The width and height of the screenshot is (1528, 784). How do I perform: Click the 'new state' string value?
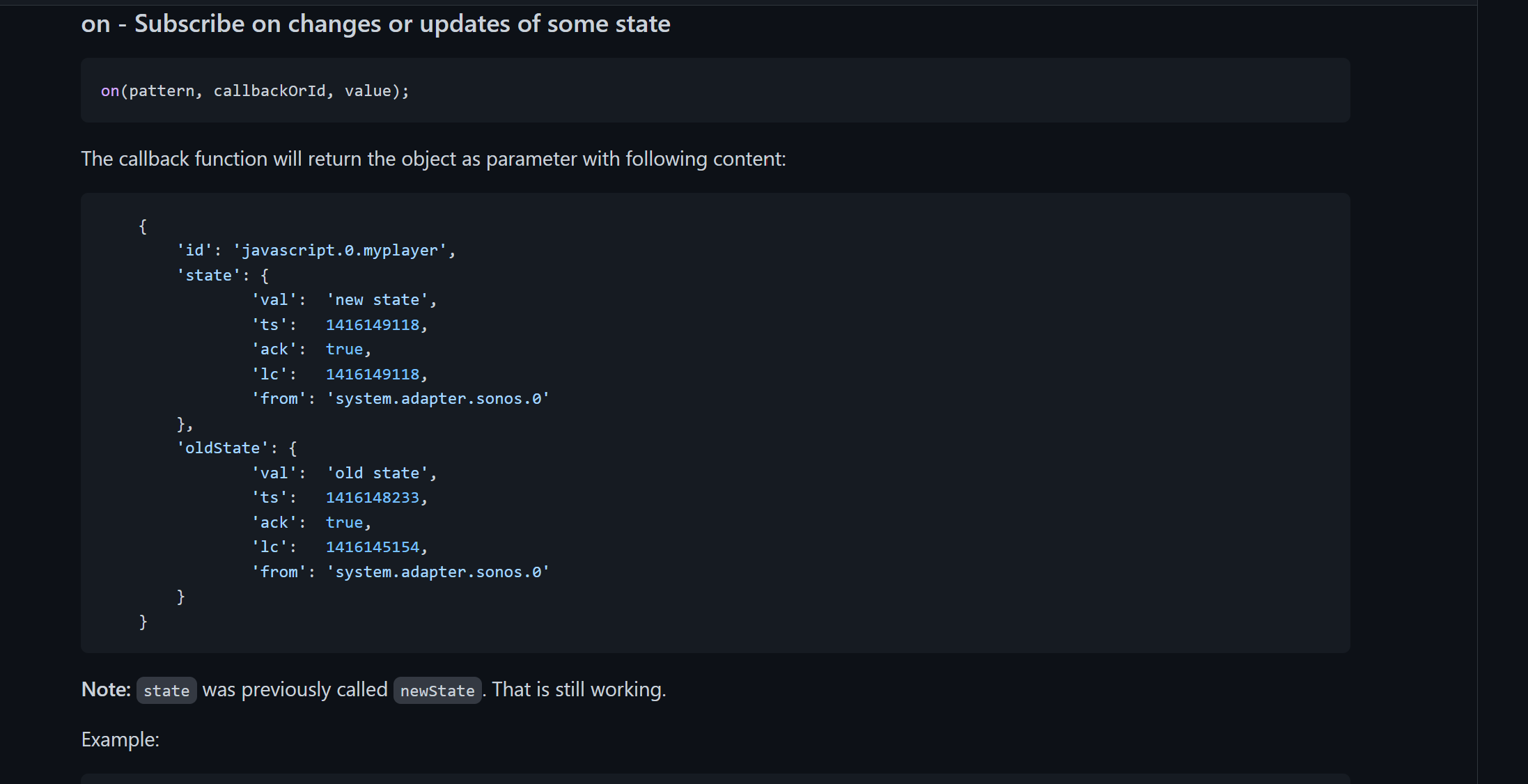coord(377,300)
